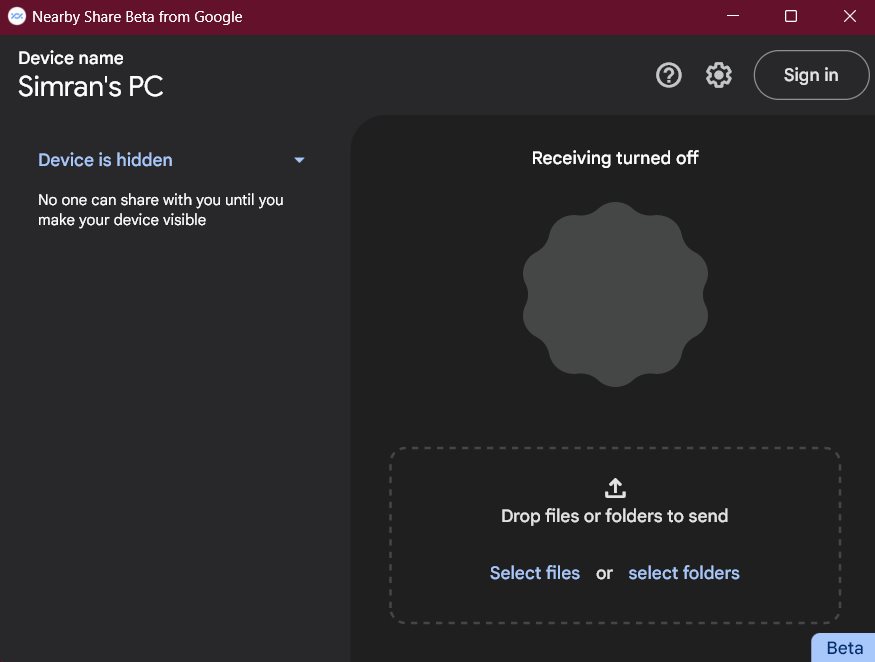
Task: Click the Drop files or folders to send text
Action: click(614, 516)
